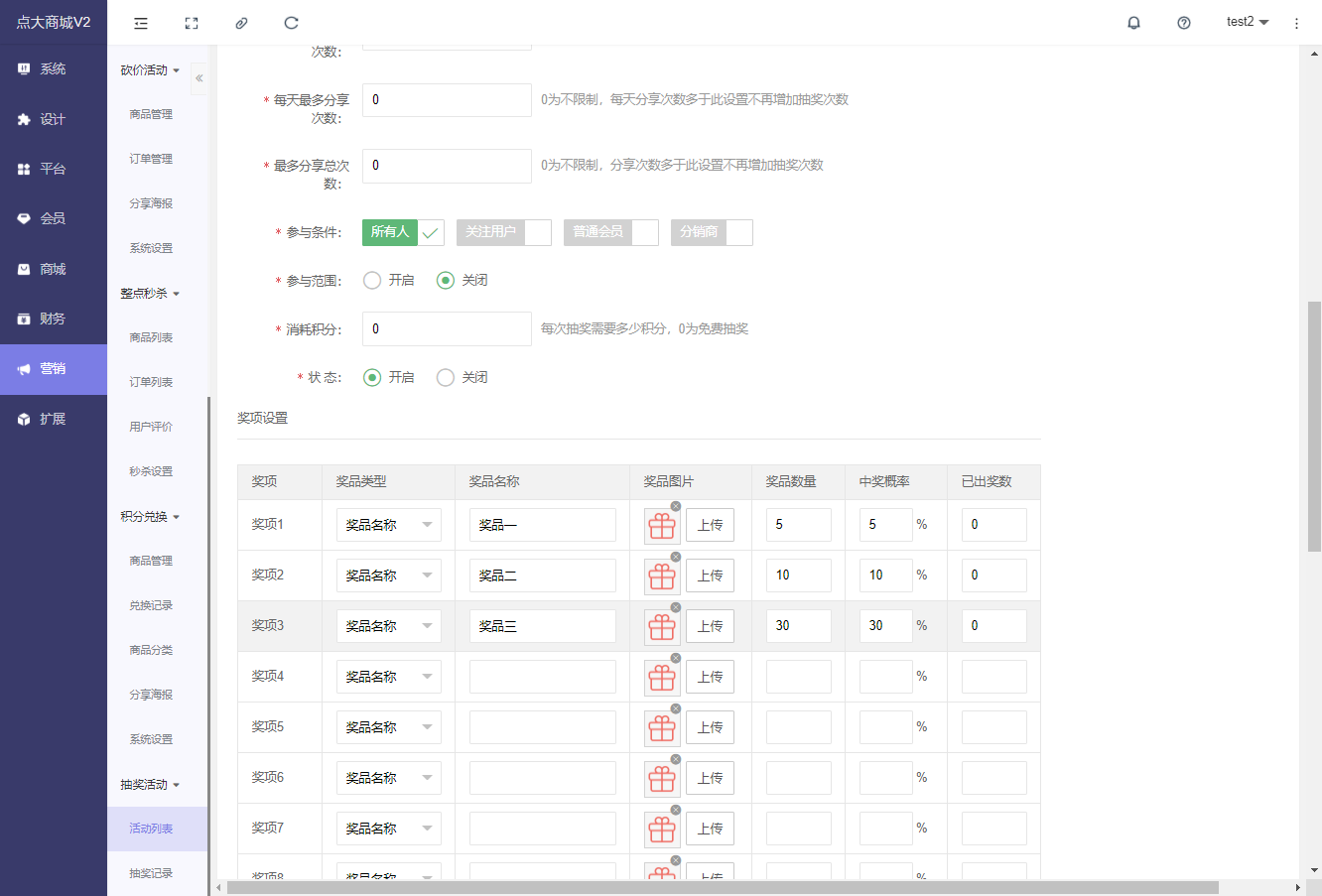
Task: Click the page vertical scrollbar thumb
Action: click(x=1314, y=427)
